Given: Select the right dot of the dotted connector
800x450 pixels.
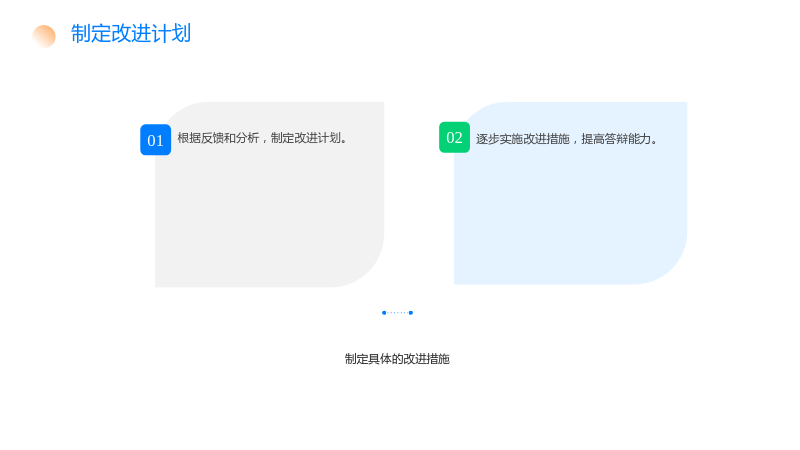Looking at the screenshot, I should coord(411,313).
